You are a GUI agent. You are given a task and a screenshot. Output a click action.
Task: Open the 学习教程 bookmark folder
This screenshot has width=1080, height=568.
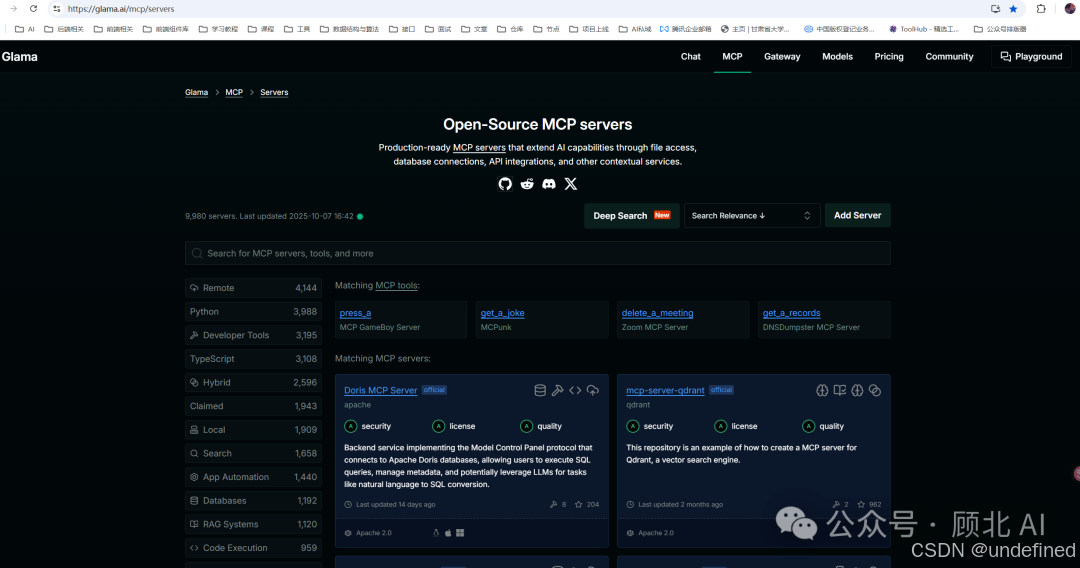tap(218, 29)
